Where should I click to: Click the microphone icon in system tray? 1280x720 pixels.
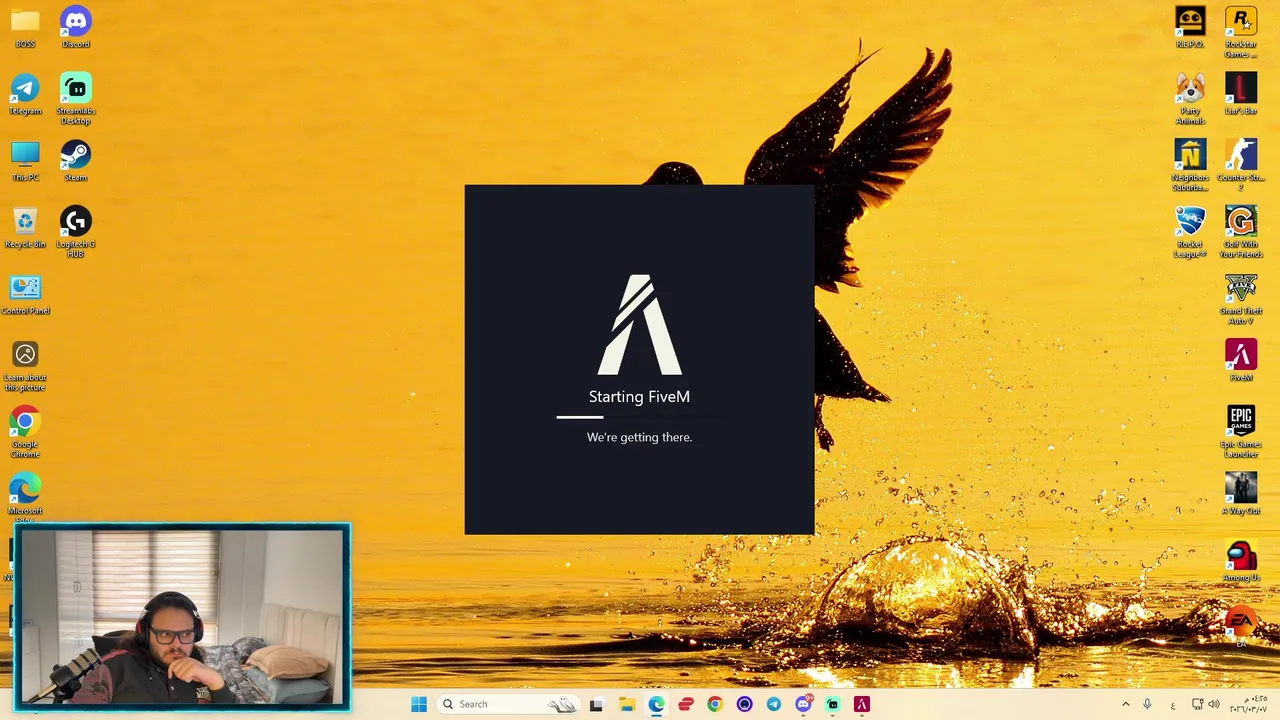pos(1148,704)
